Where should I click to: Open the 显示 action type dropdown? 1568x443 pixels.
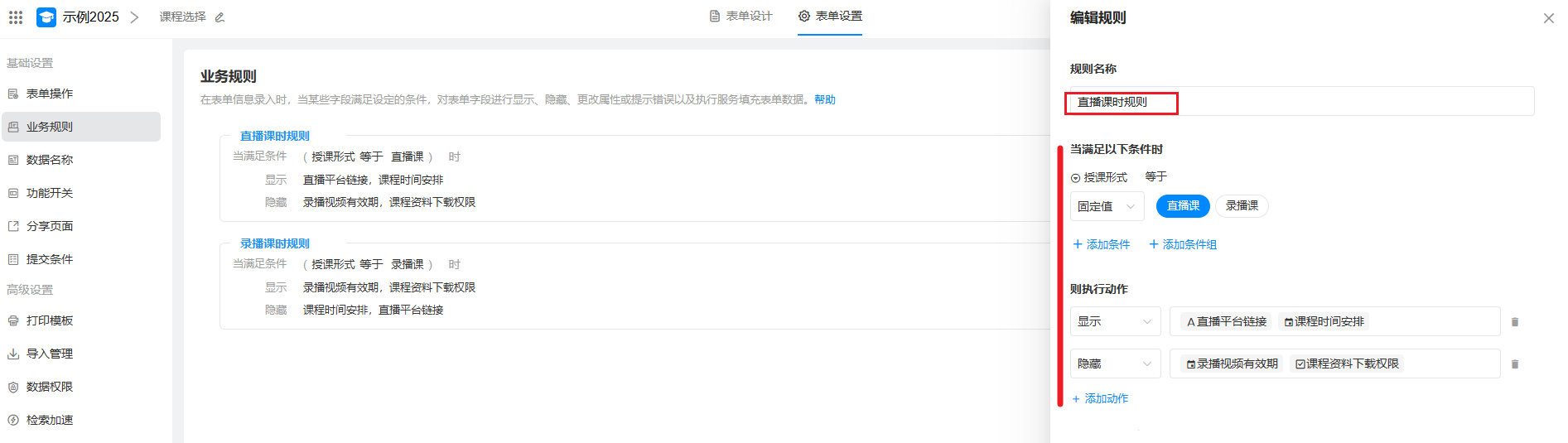pos(1115,321)
